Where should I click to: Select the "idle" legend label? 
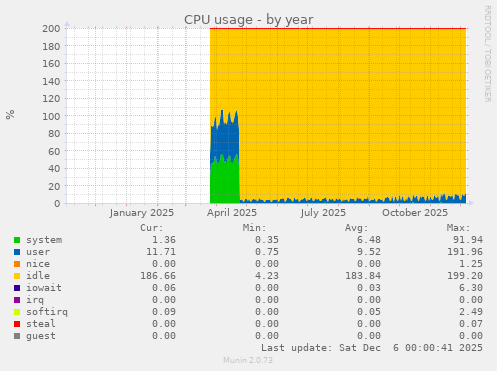[x=38, y=276]
